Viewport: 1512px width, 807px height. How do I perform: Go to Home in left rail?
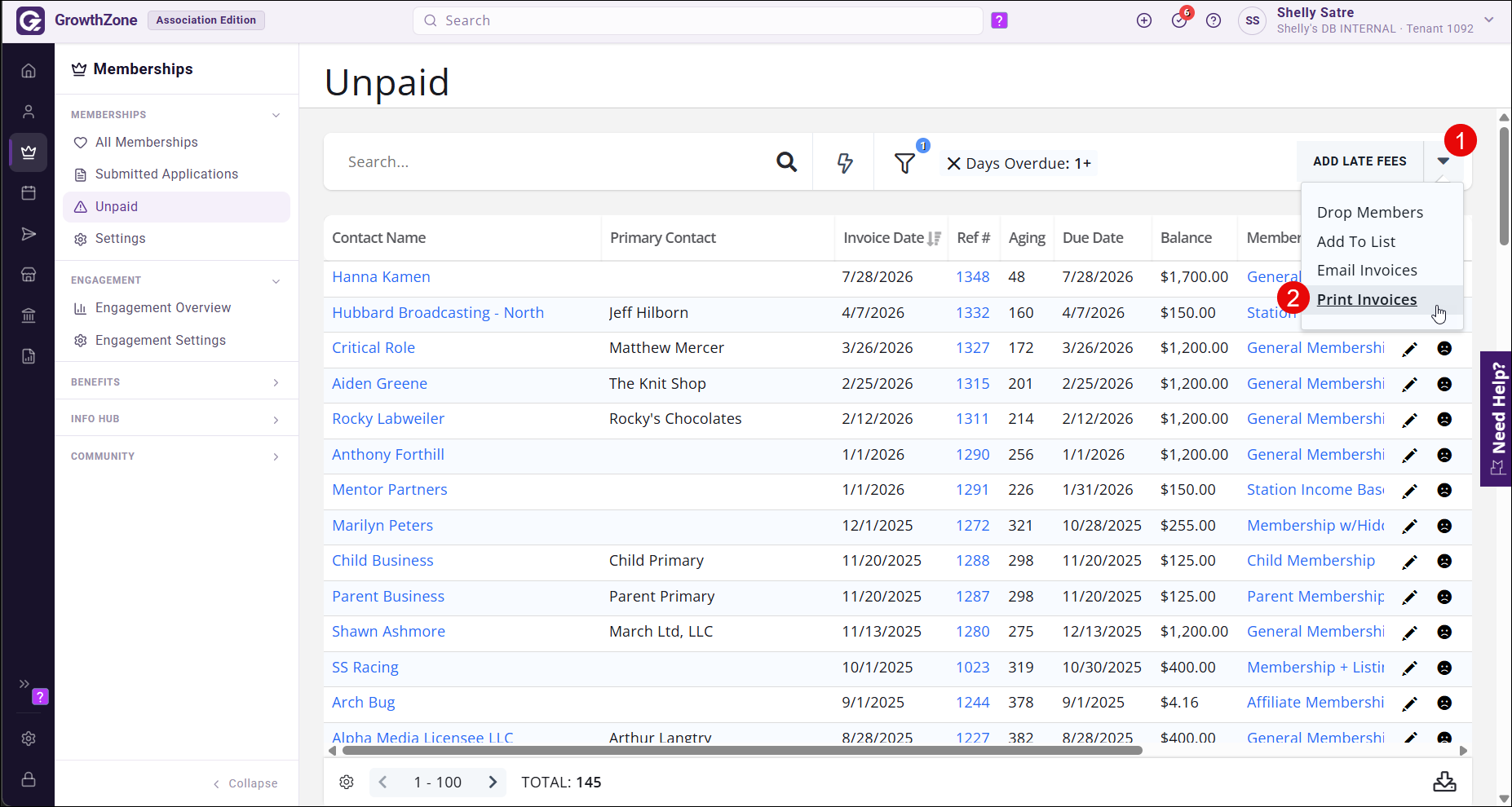click(29, 71)
